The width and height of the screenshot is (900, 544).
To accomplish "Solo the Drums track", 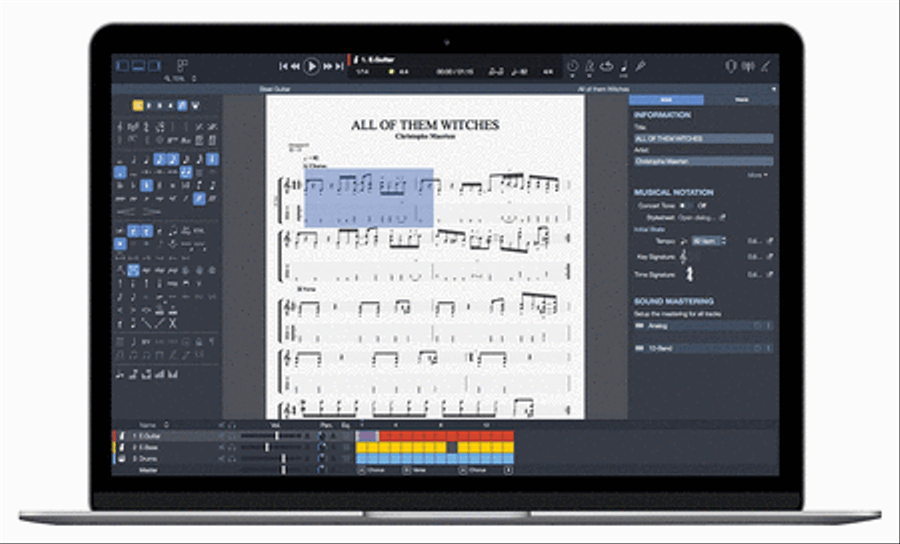I will pos(232,459).
